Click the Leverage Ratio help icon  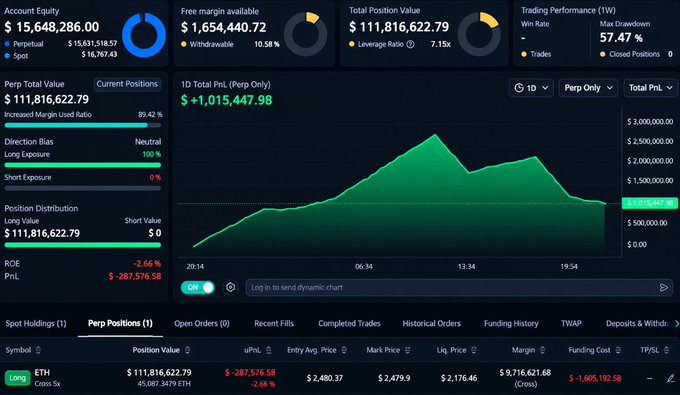point(410,44)
